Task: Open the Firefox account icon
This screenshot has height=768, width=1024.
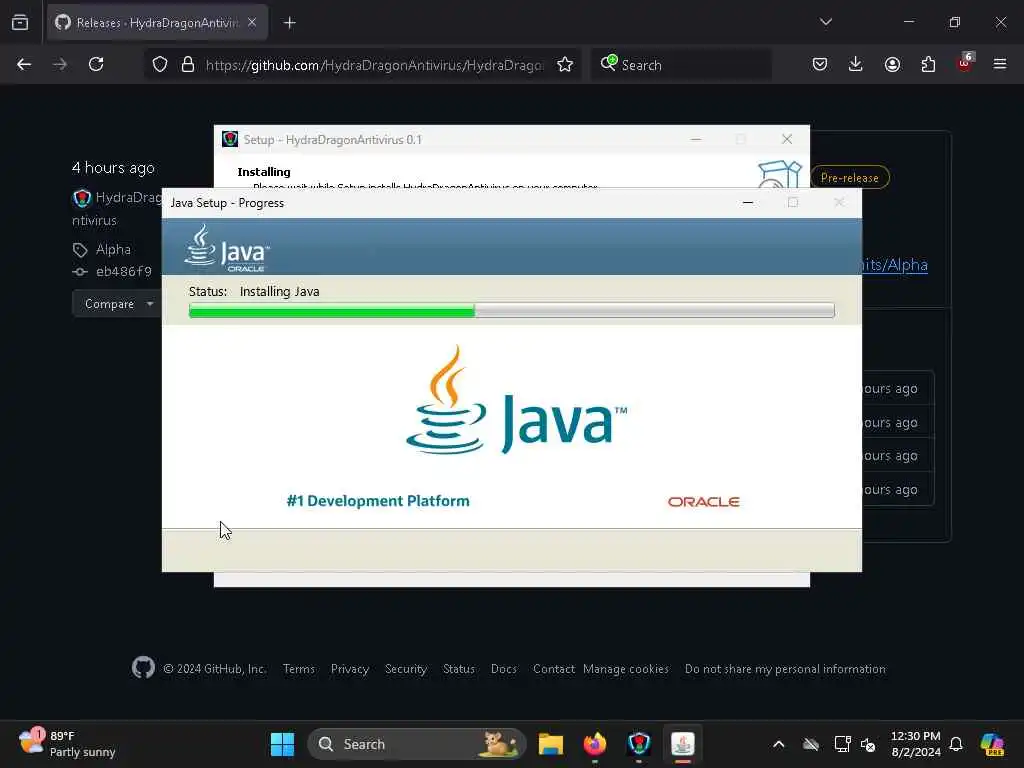Action: (x=892, y=64)
